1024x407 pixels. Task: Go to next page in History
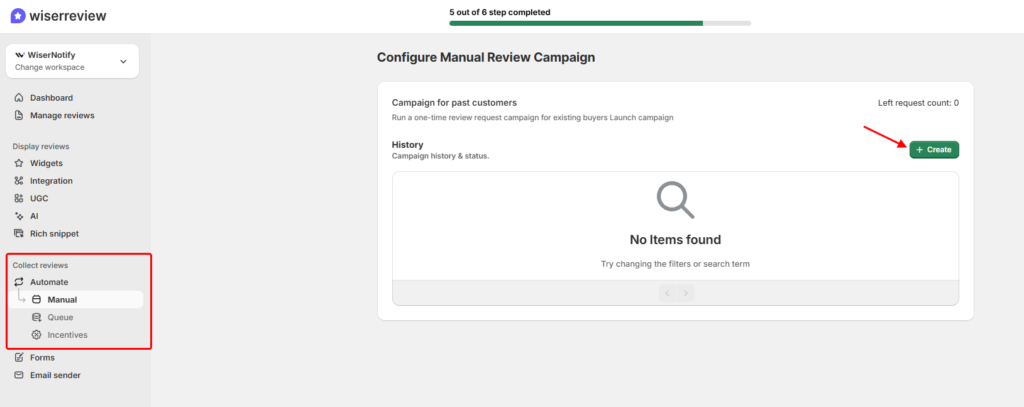[686, 293]
